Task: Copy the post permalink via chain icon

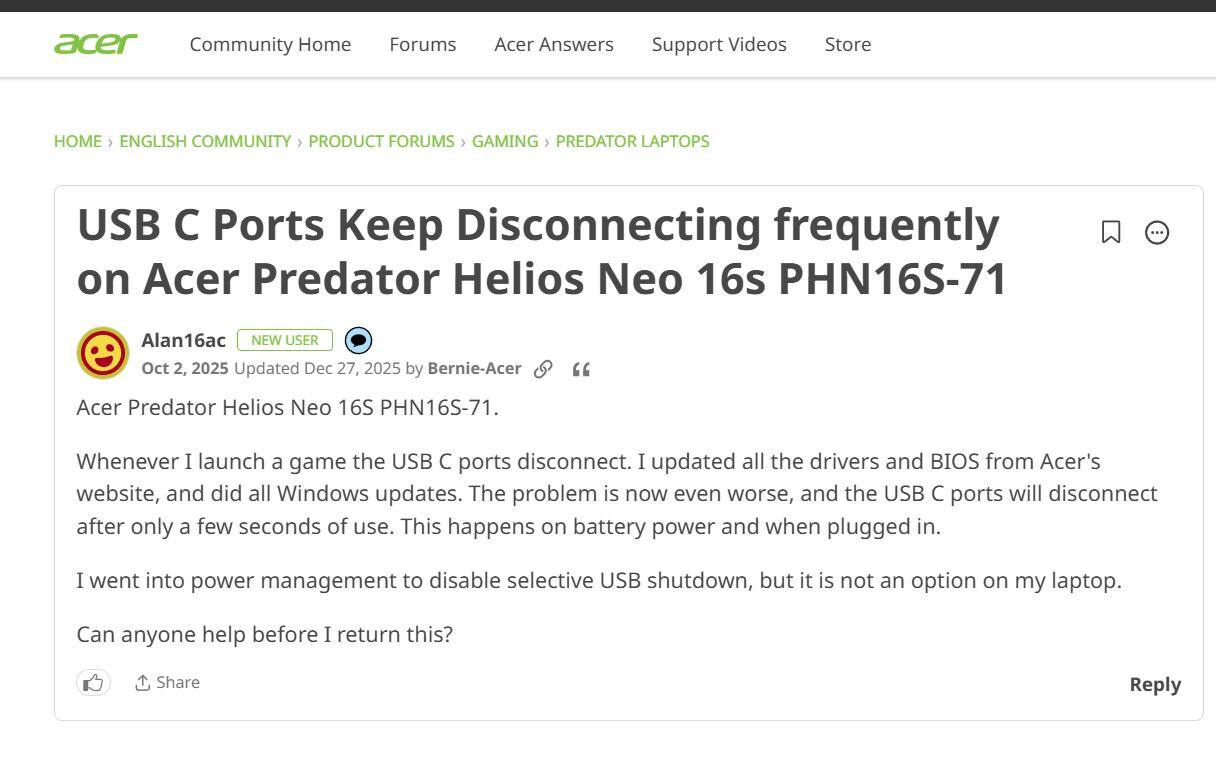Action: 543,369
